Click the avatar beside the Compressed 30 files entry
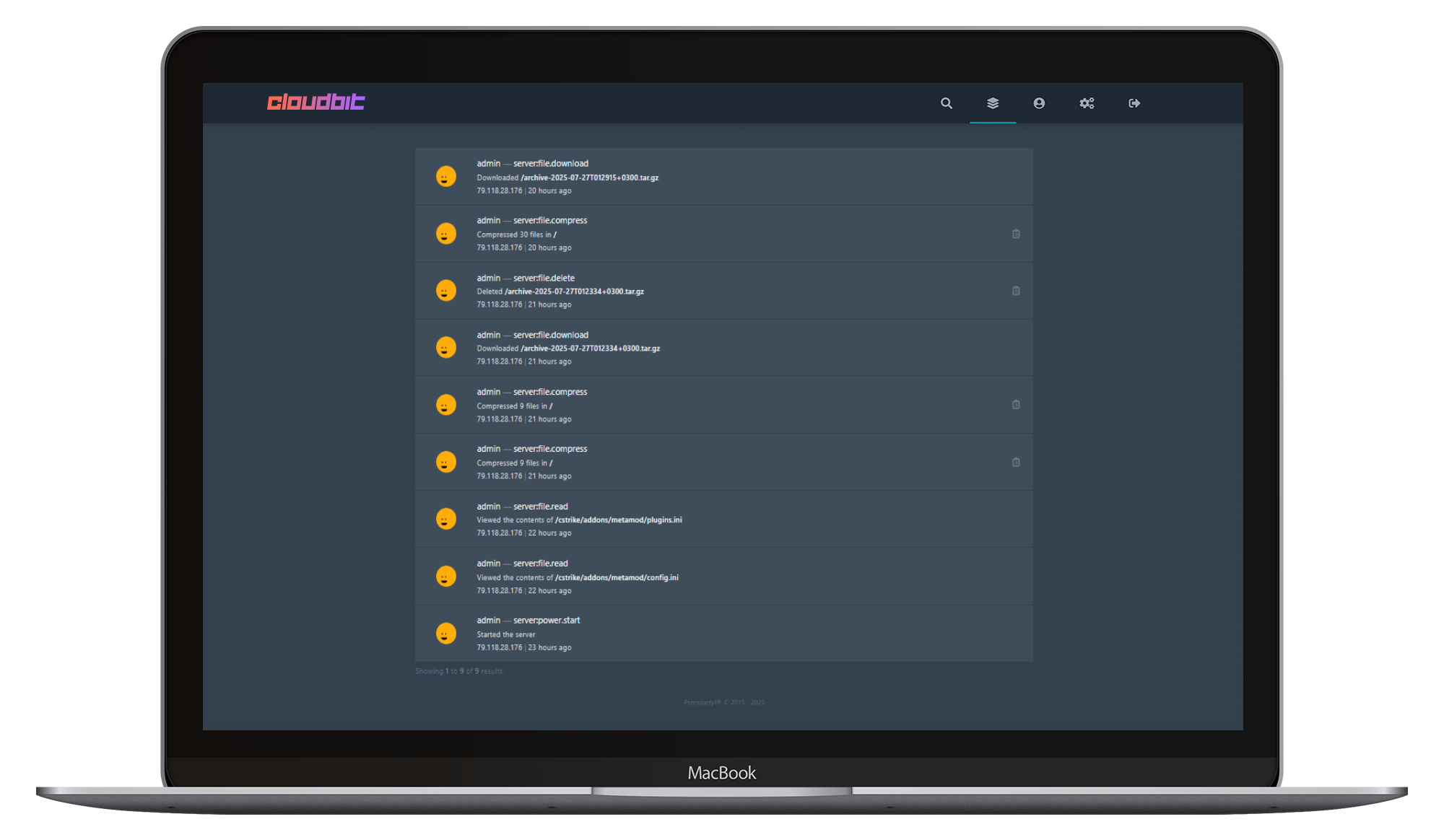Viewport: 1444px width, 840px height. 446,234
